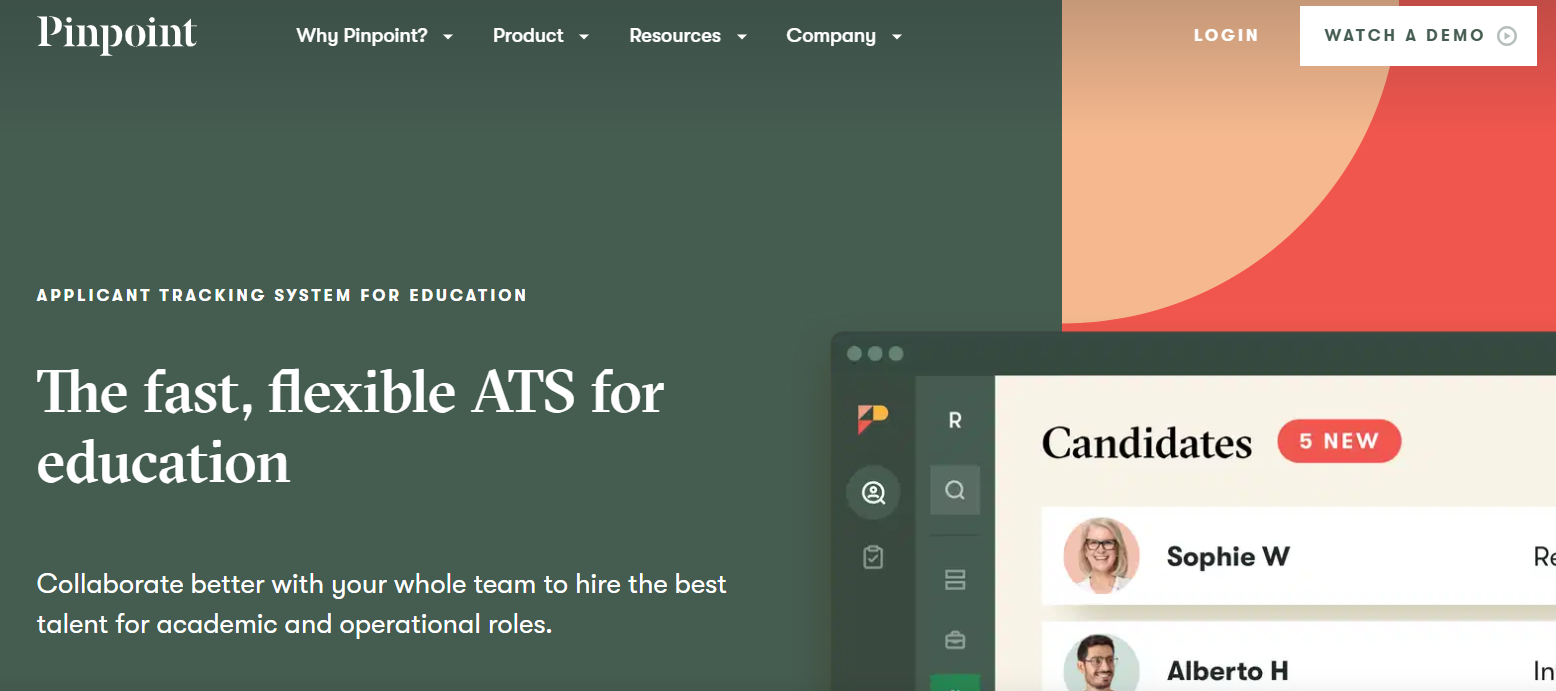Click the play icon in Watch a Demo

pos(1506,36)
